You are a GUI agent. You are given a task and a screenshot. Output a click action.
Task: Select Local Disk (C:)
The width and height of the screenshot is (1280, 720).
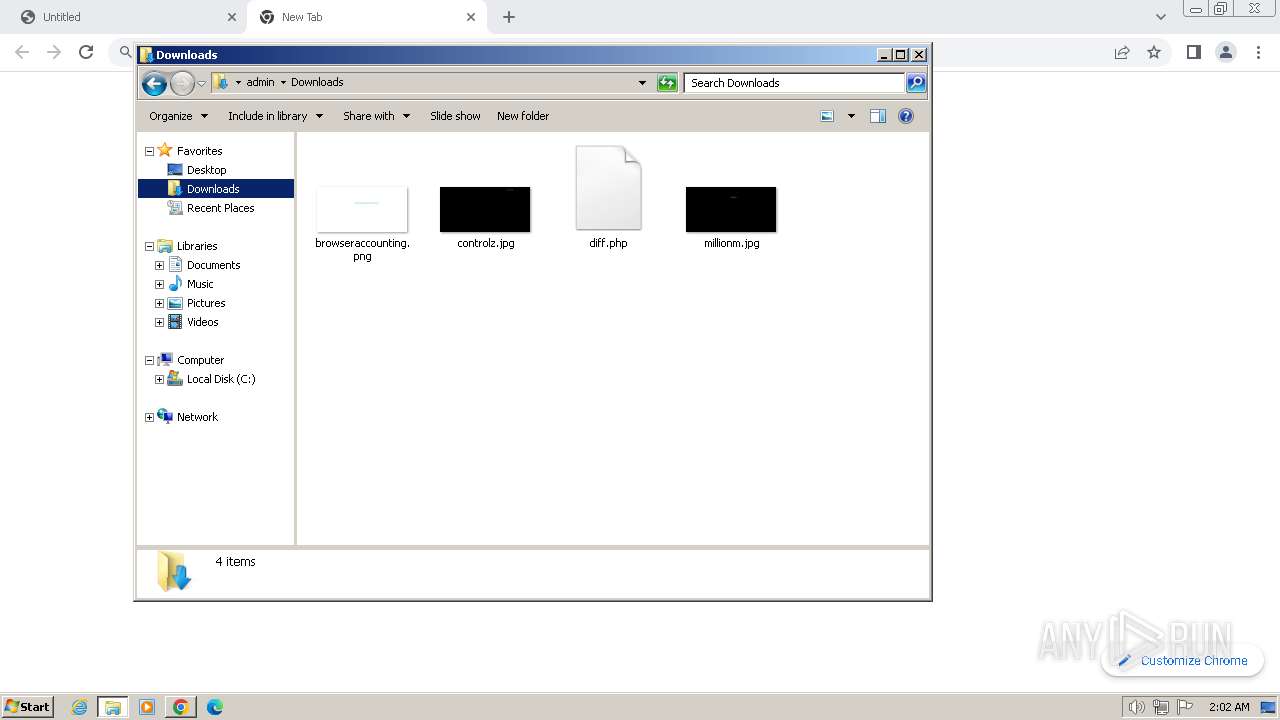pos(220,379)
